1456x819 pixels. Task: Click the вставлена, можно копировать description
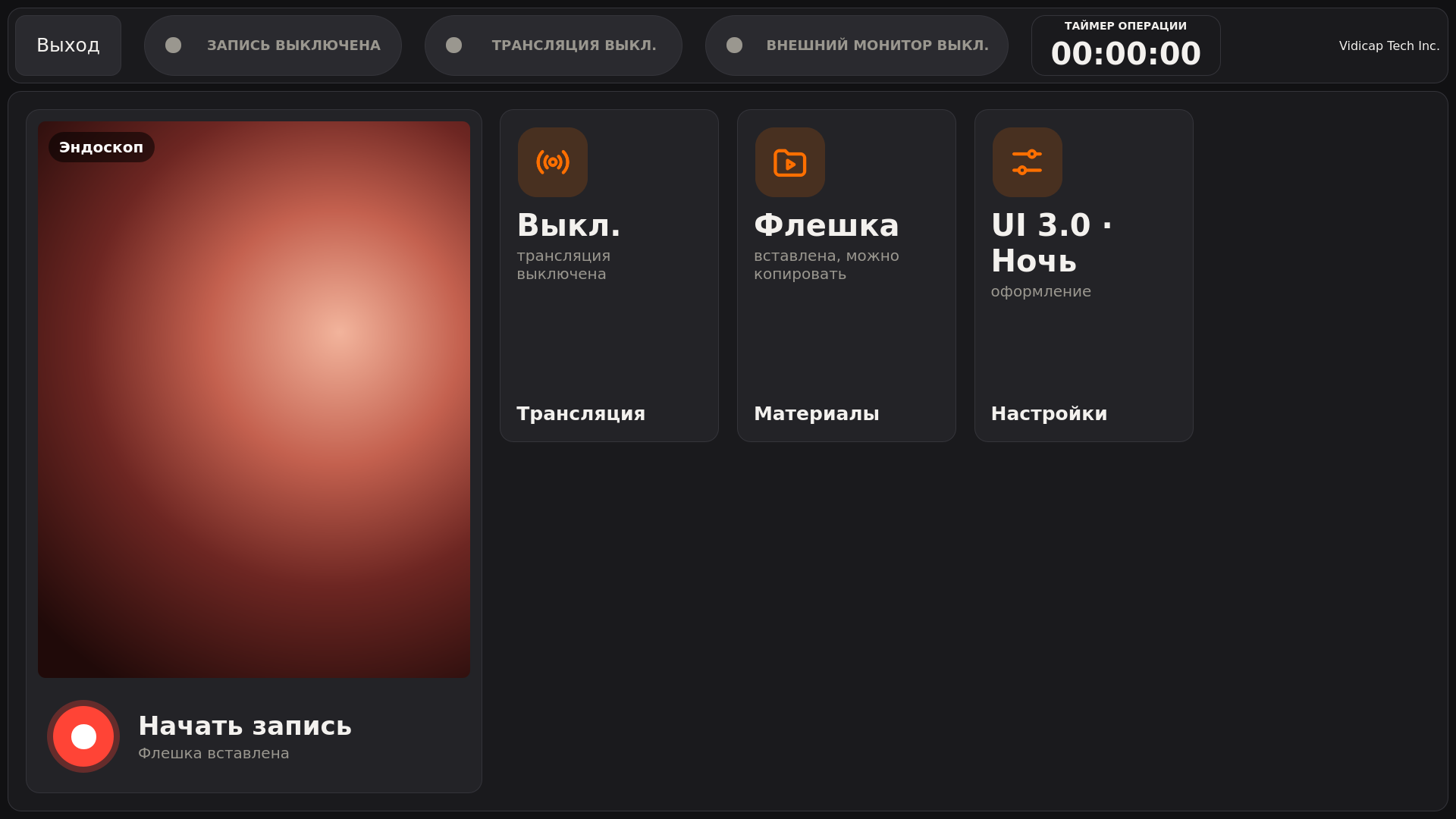pyautogui.click(x=827, y=265)
